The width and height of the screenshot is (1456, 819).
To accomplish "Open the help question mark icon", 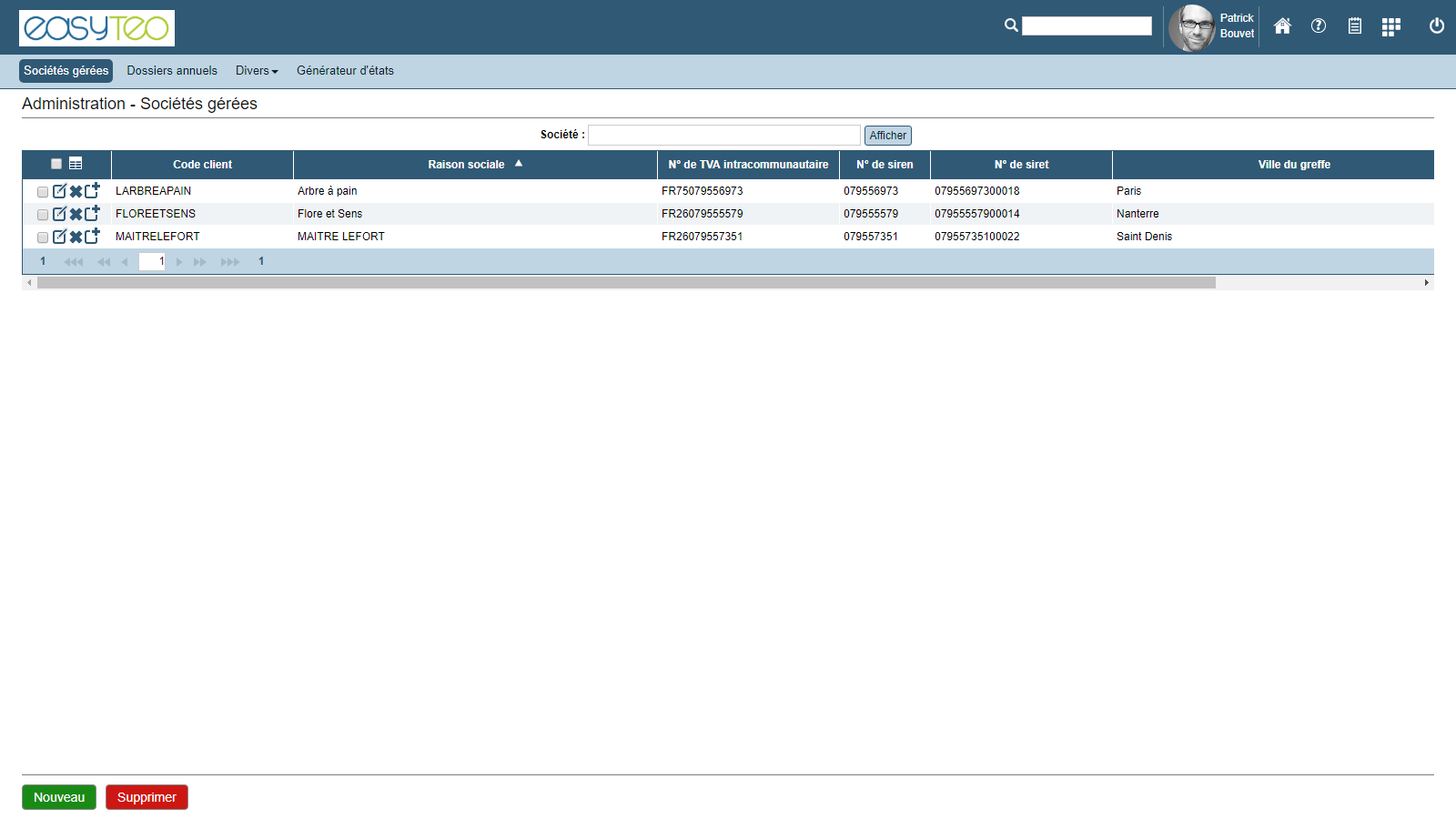I will [1319, 26].
